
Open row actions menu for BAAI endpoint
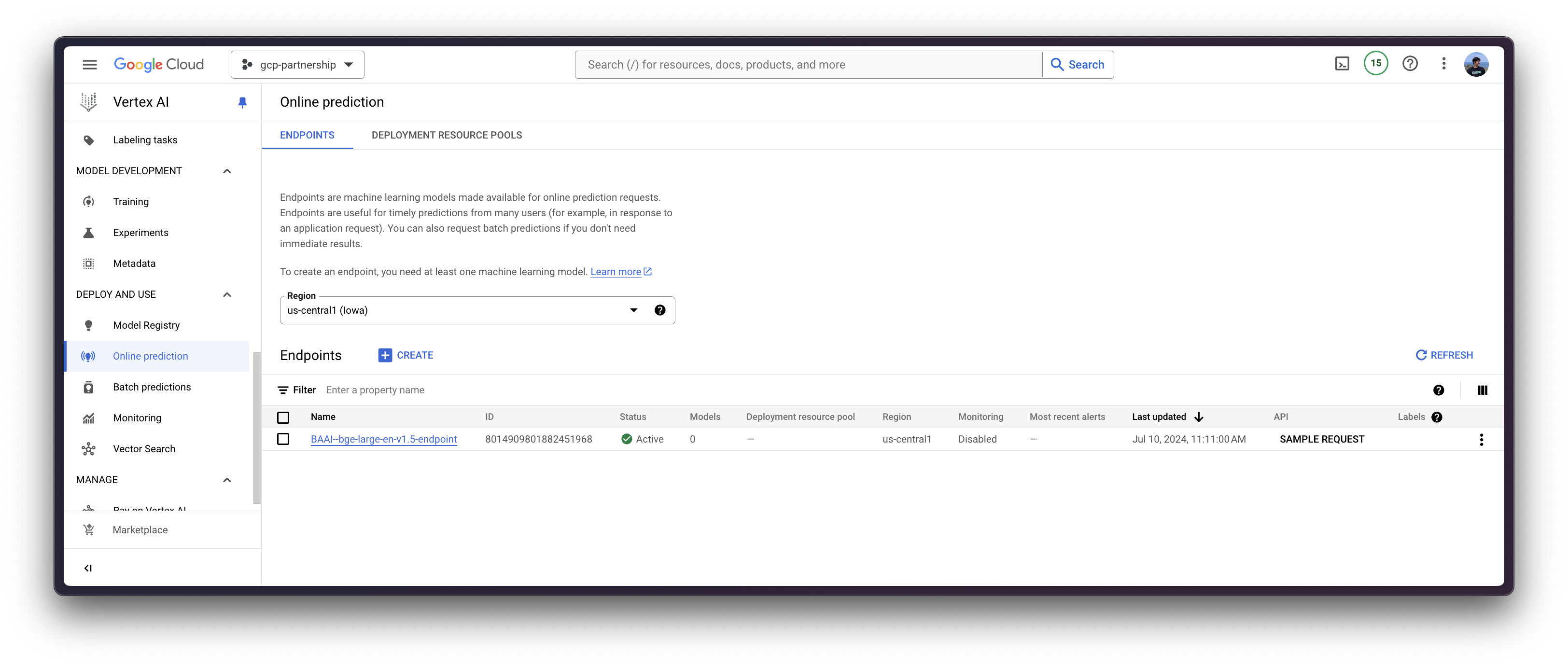click(1481, 439)
